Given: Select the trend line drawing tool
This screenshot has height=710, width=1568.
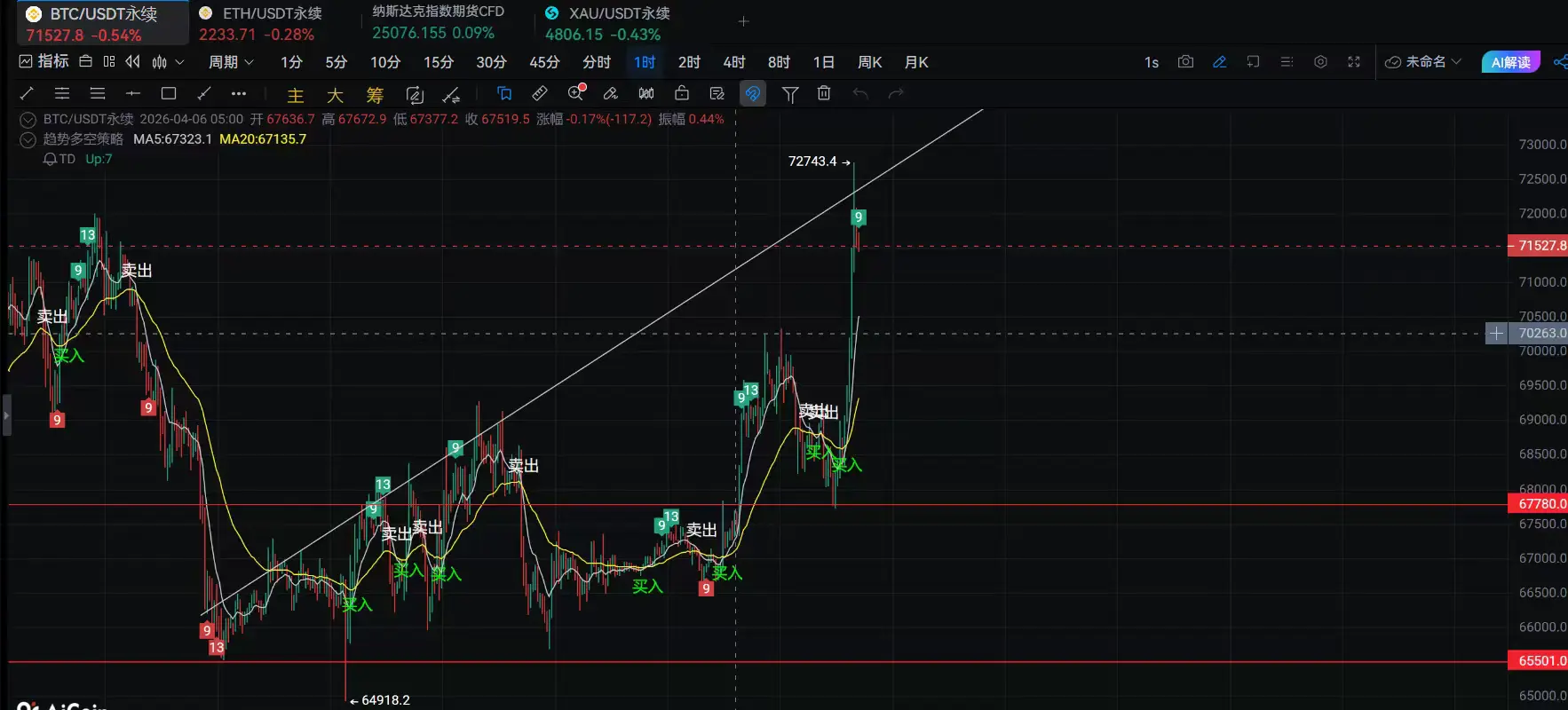Looking at the screenshot, I should [x=27, y=93].
